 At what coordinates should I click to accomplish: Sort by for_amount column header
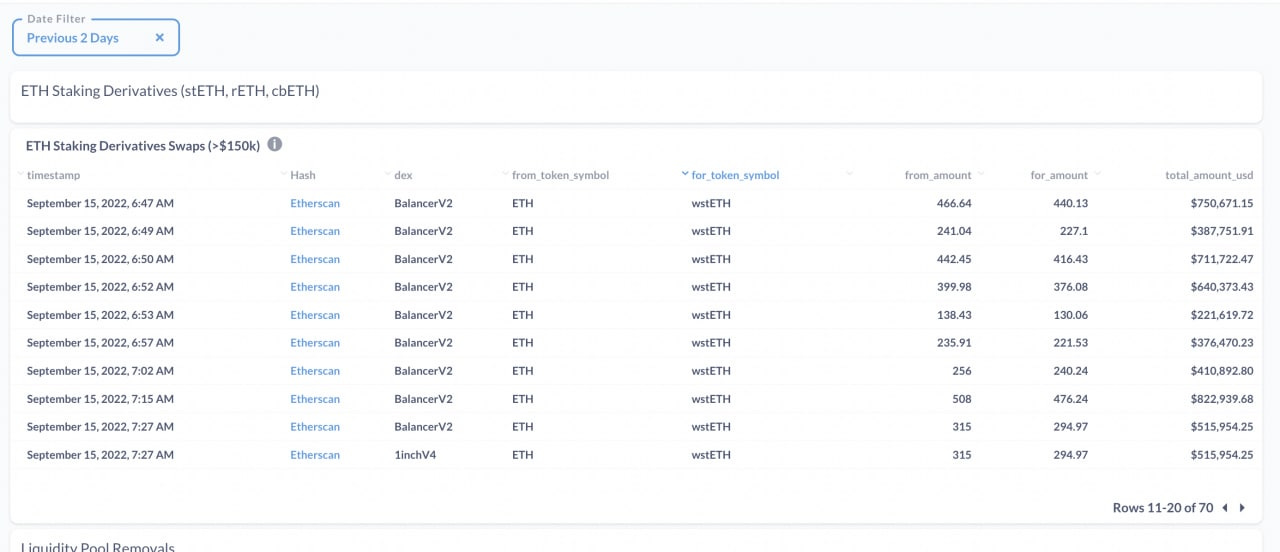[x=1059, y=175]
